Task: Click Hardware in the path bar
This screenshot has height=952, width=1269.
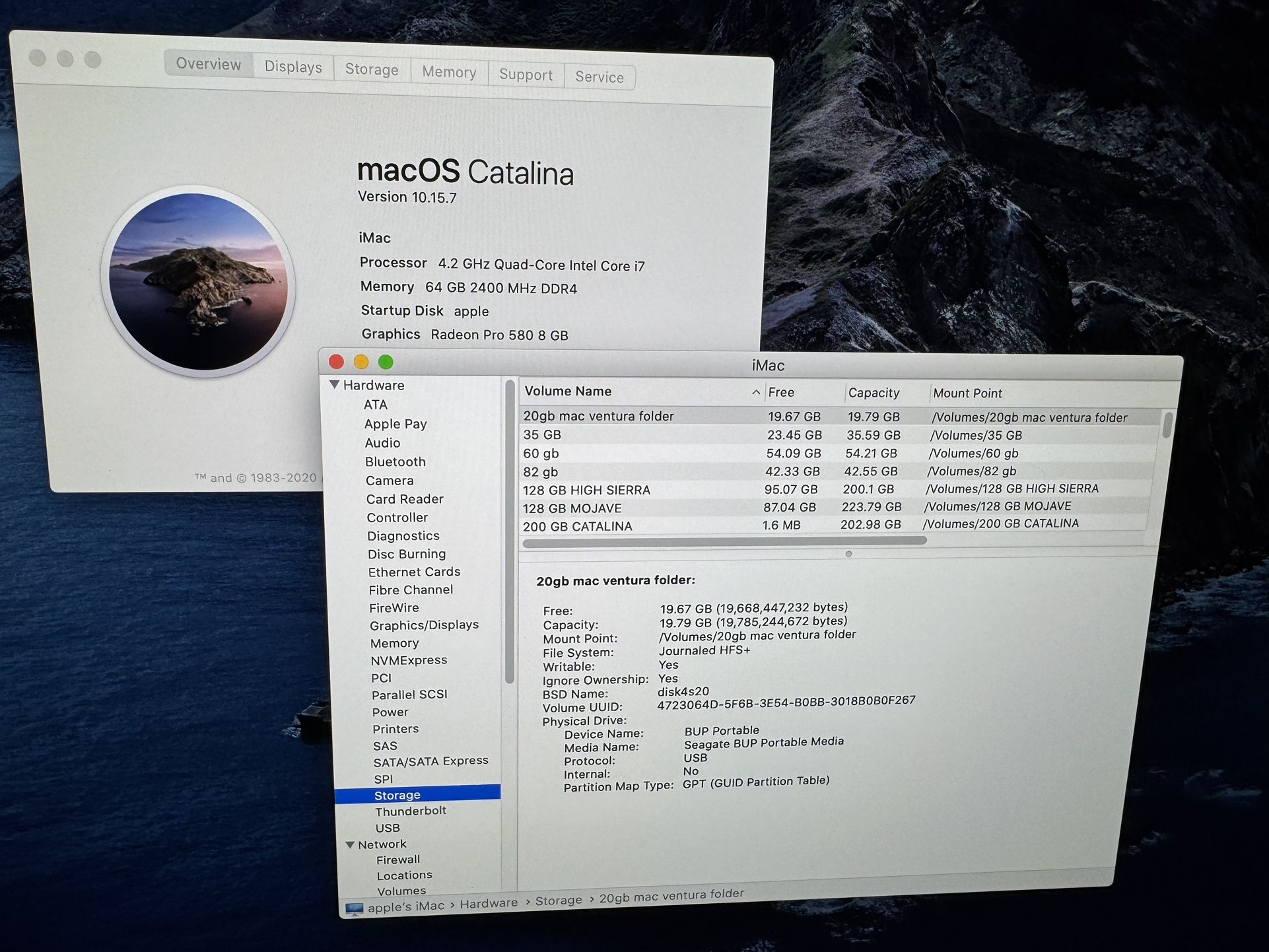Action: point(489,903)
